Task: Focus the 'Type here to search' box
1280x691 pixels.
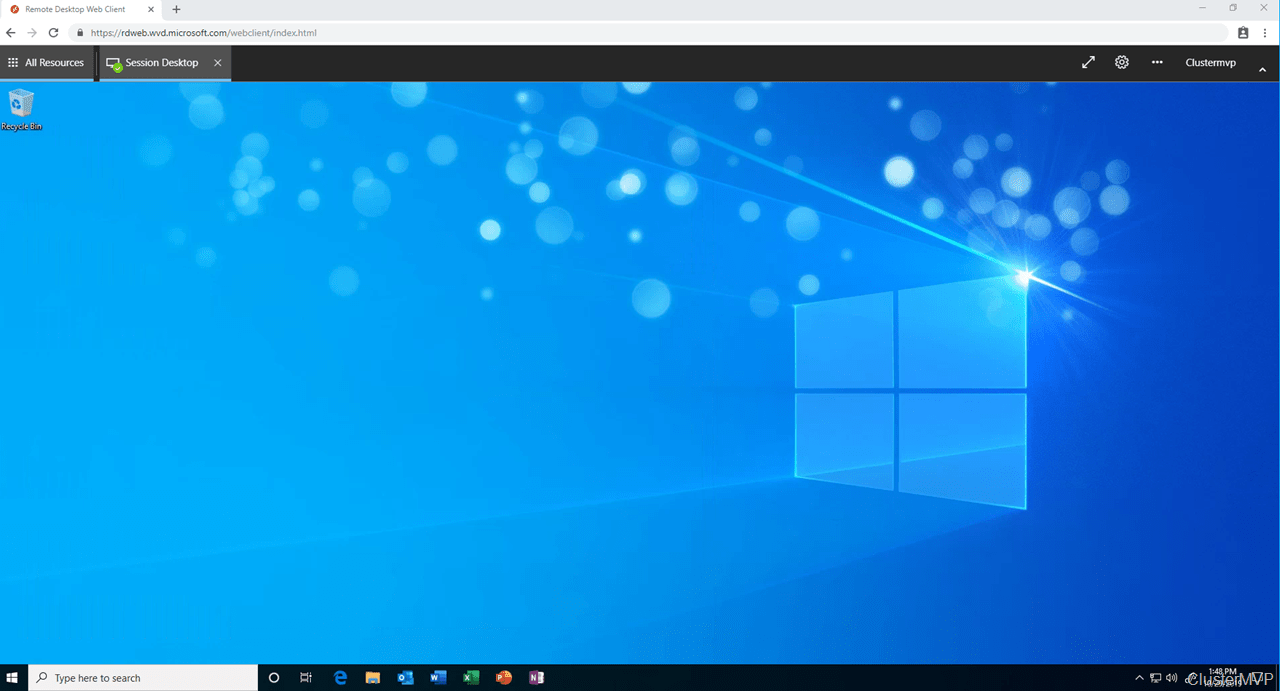Action: click(x=143, y=678)
